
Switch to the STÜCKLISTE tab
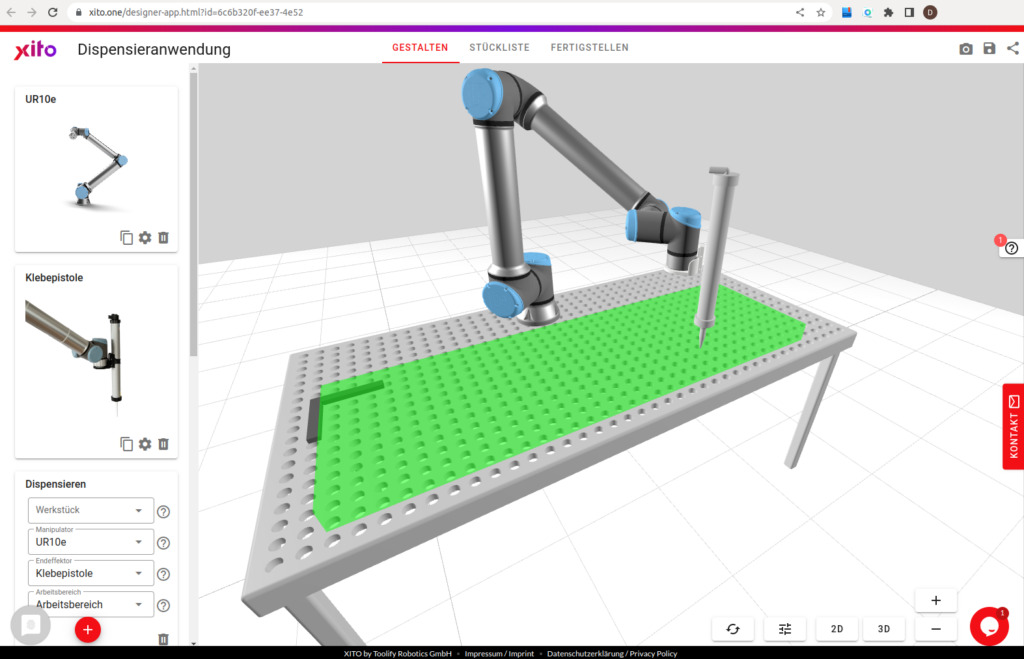tap(499, 47)
